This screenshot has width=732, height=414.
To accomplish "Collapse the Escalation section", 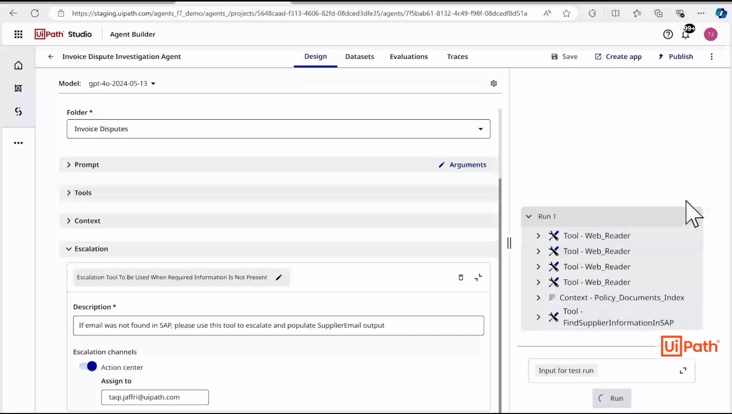I will pos(68,249).
